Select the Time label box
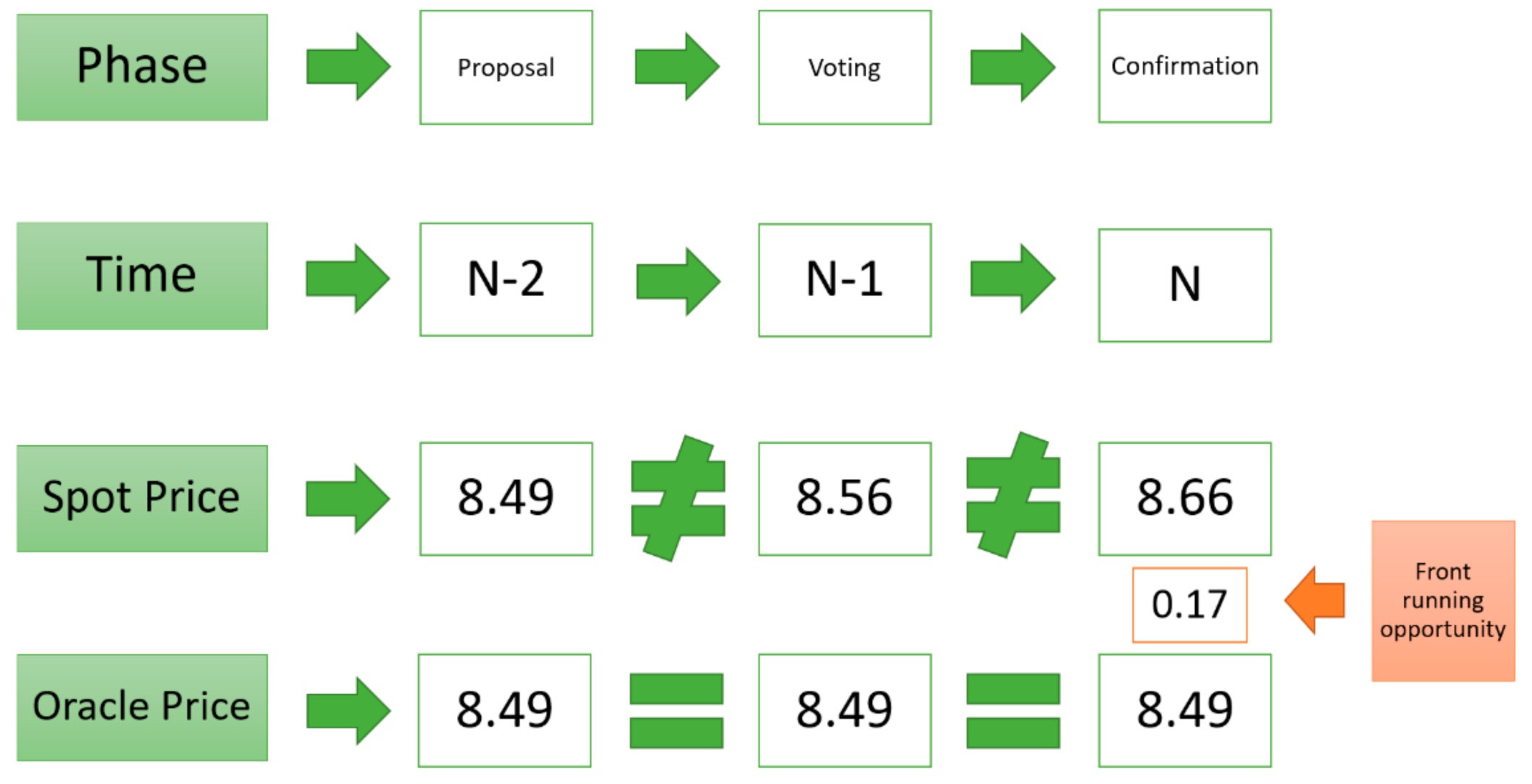Screen dimensions: 1532x784 [x=142, y=276]
